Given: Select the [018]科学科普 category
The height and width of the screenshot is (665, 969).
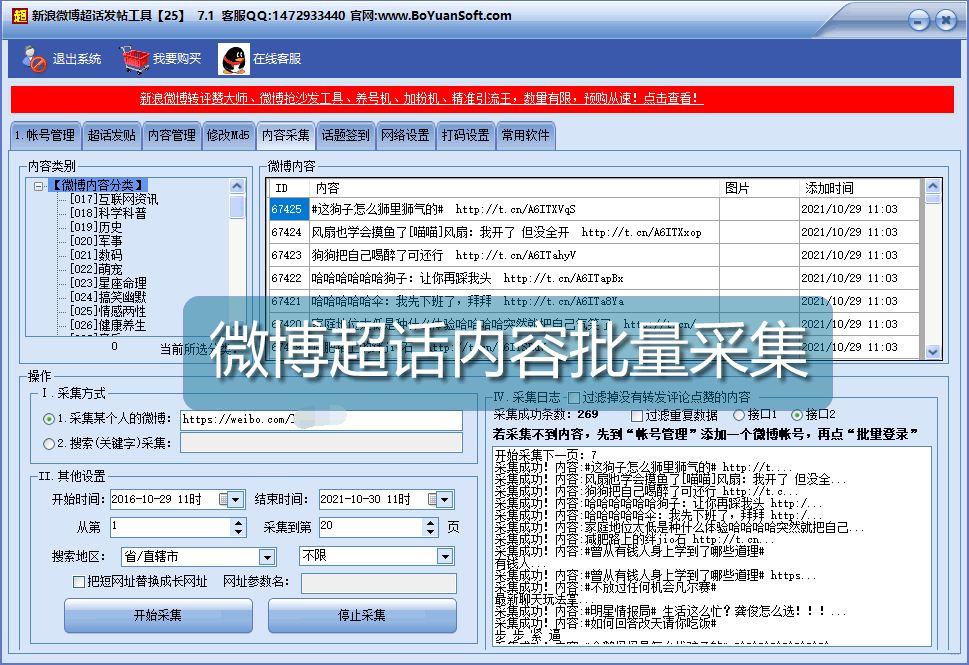Looking at the screenshot, I should [x=108, y=213].
